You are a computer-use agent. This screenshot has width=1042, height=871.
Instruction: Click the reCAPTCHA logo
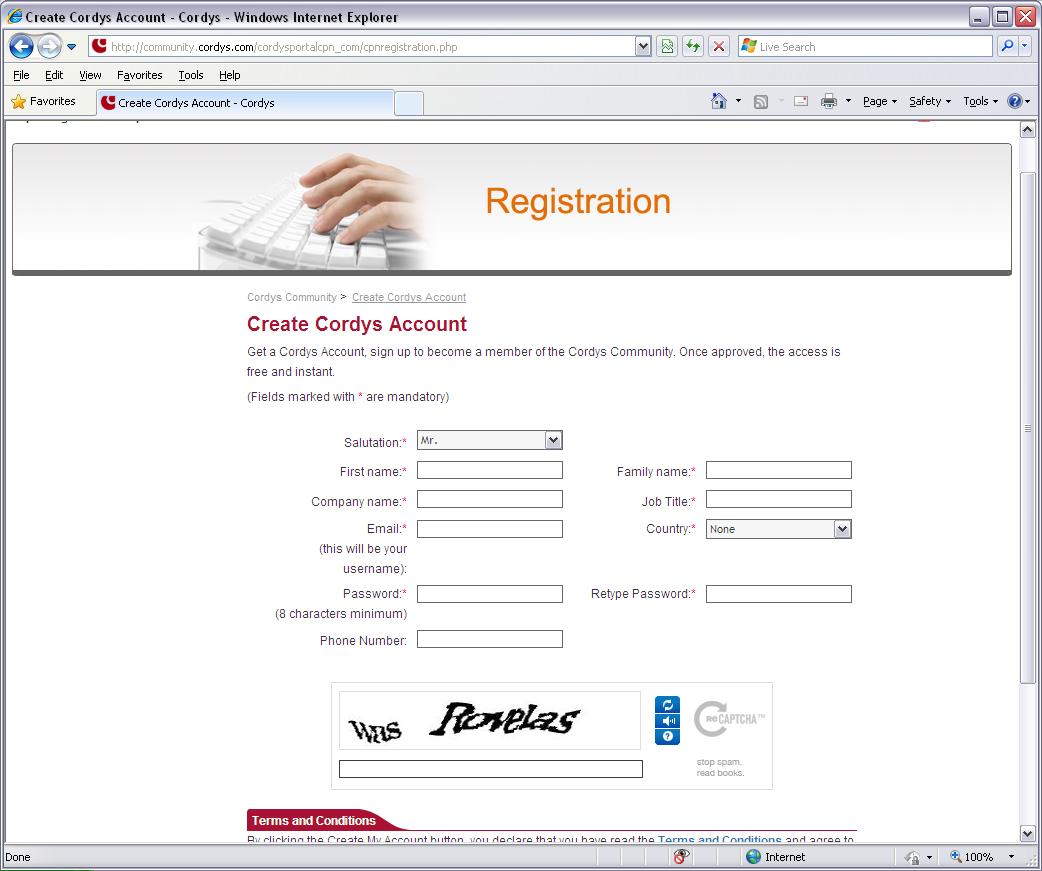(729, 719)
